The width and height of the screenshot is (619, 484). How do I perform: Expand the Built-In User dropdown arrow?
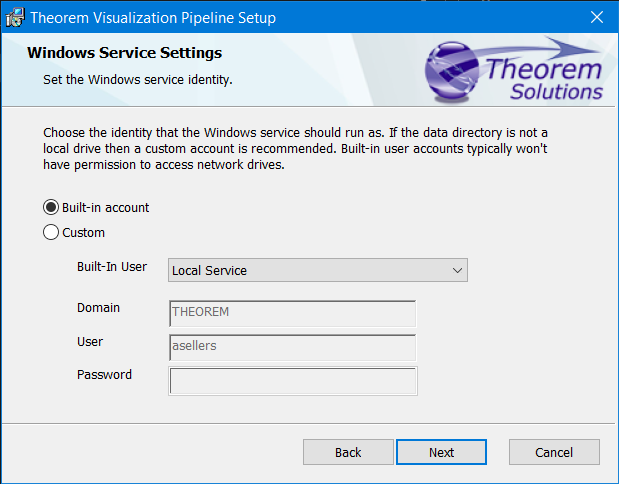(457, 270)
